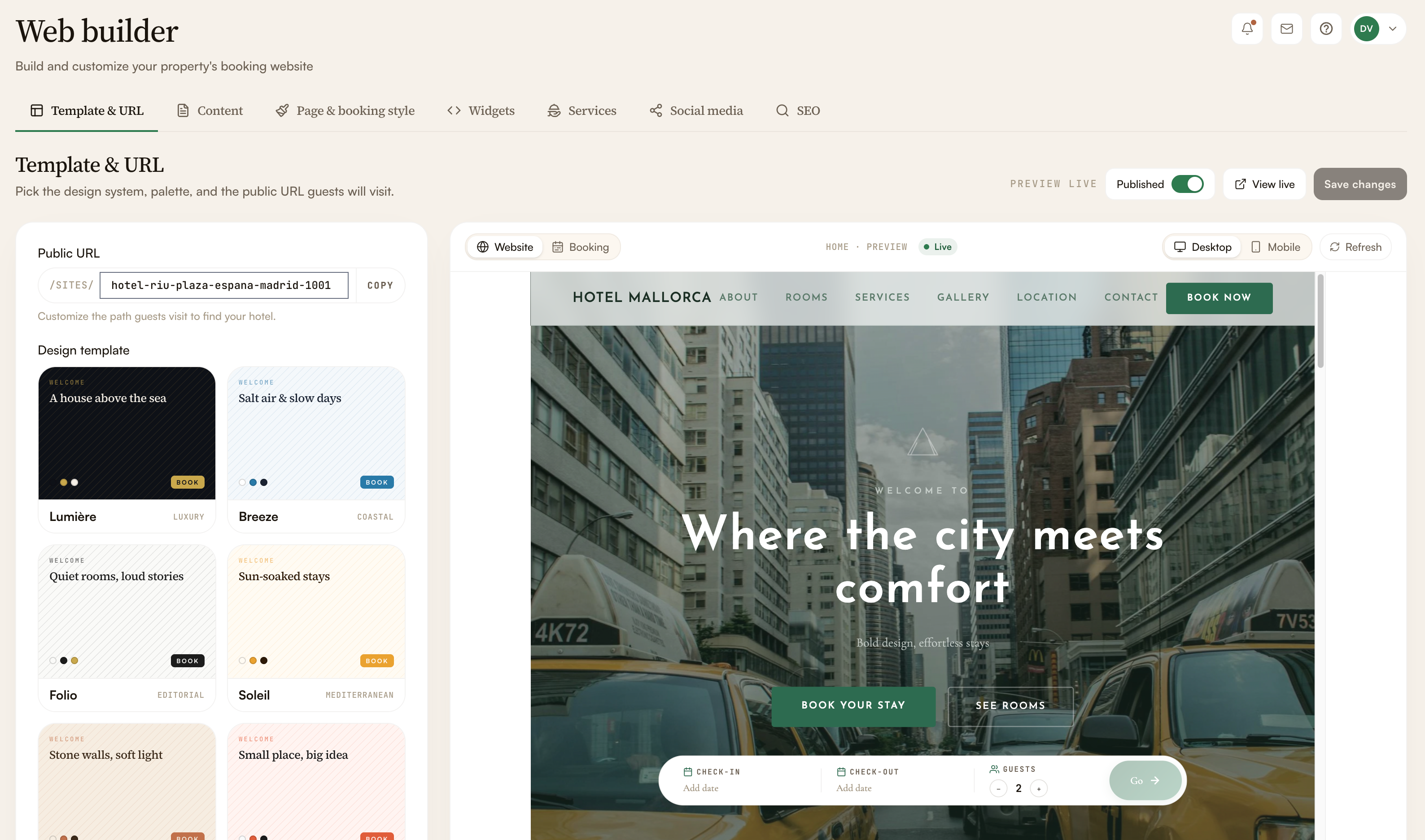Open the Content tab
Screen dimensions: 1425x840
tap(210, 110)
